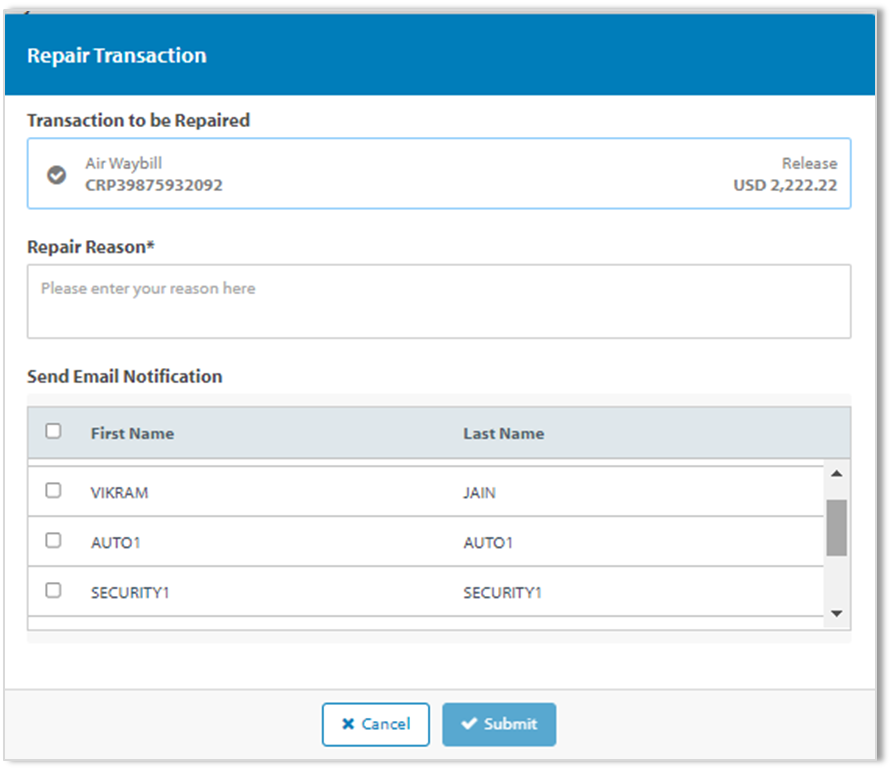Focus the Repair Reason text field
892x770 pixels.
point(438,301)
